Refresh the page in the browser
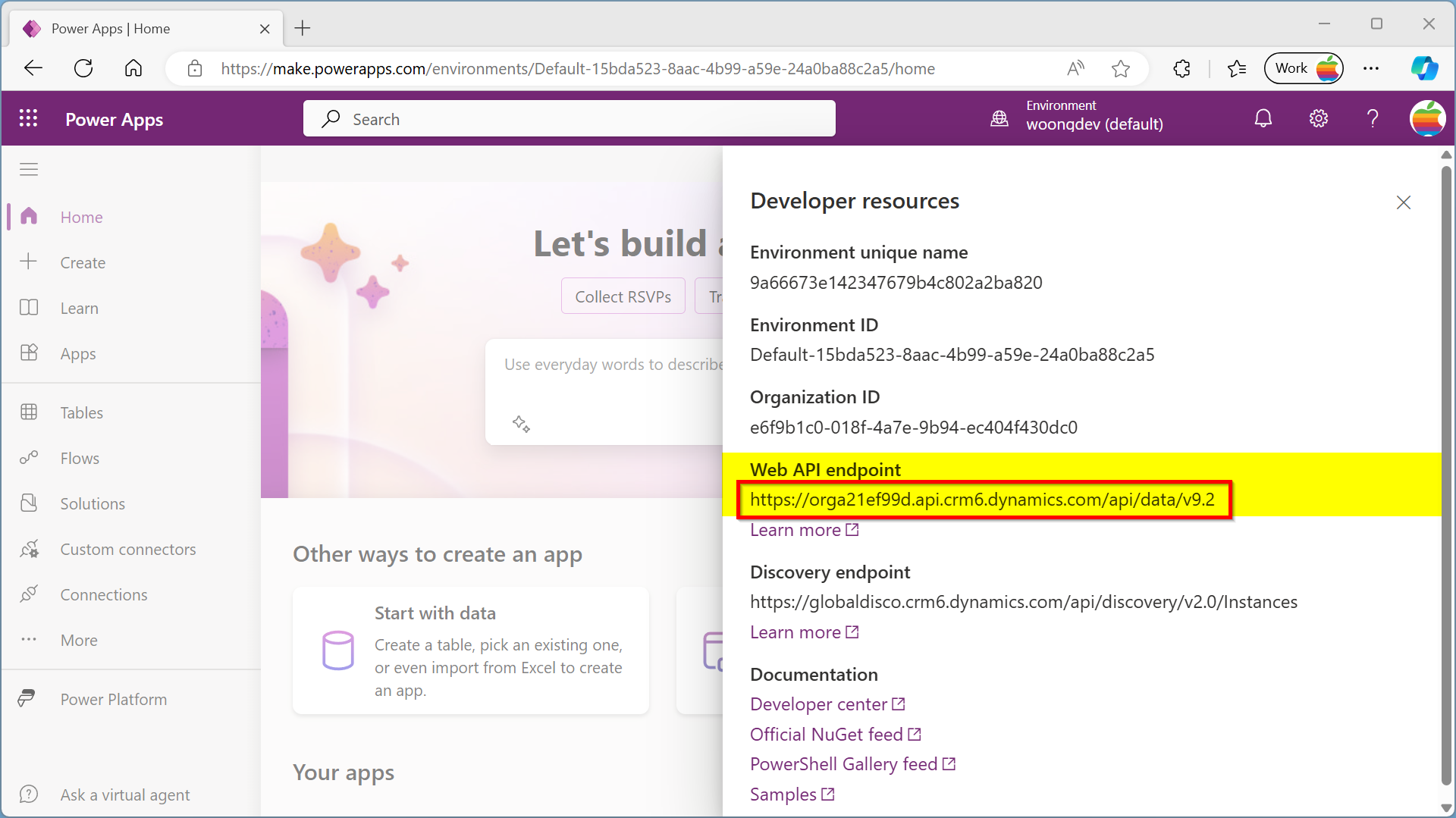Image resolution: width=1456 pixels, height=818 pixels. (x=83, y=68)
